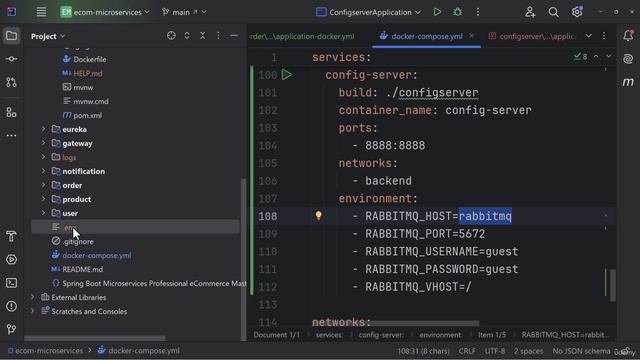The width and height of the screenshot is (640, 360).
Task: Open the Problems tool window
Action: click(11, 306)
